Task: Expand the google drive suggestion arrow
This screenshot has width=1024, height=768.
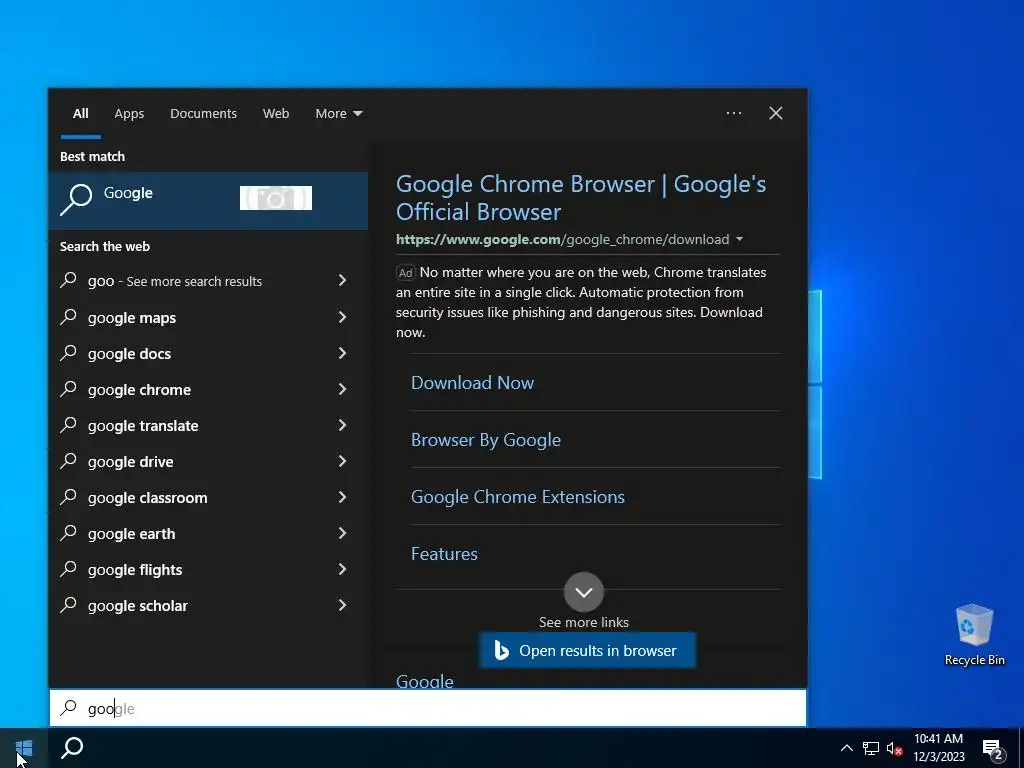Action: coord(342,461)
